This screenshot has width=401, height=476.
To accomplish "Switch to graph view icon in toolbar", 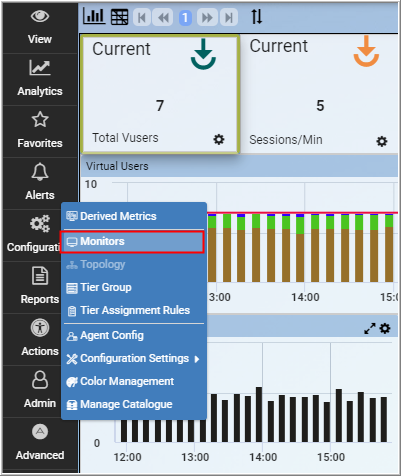I will [x=94, y=16].
